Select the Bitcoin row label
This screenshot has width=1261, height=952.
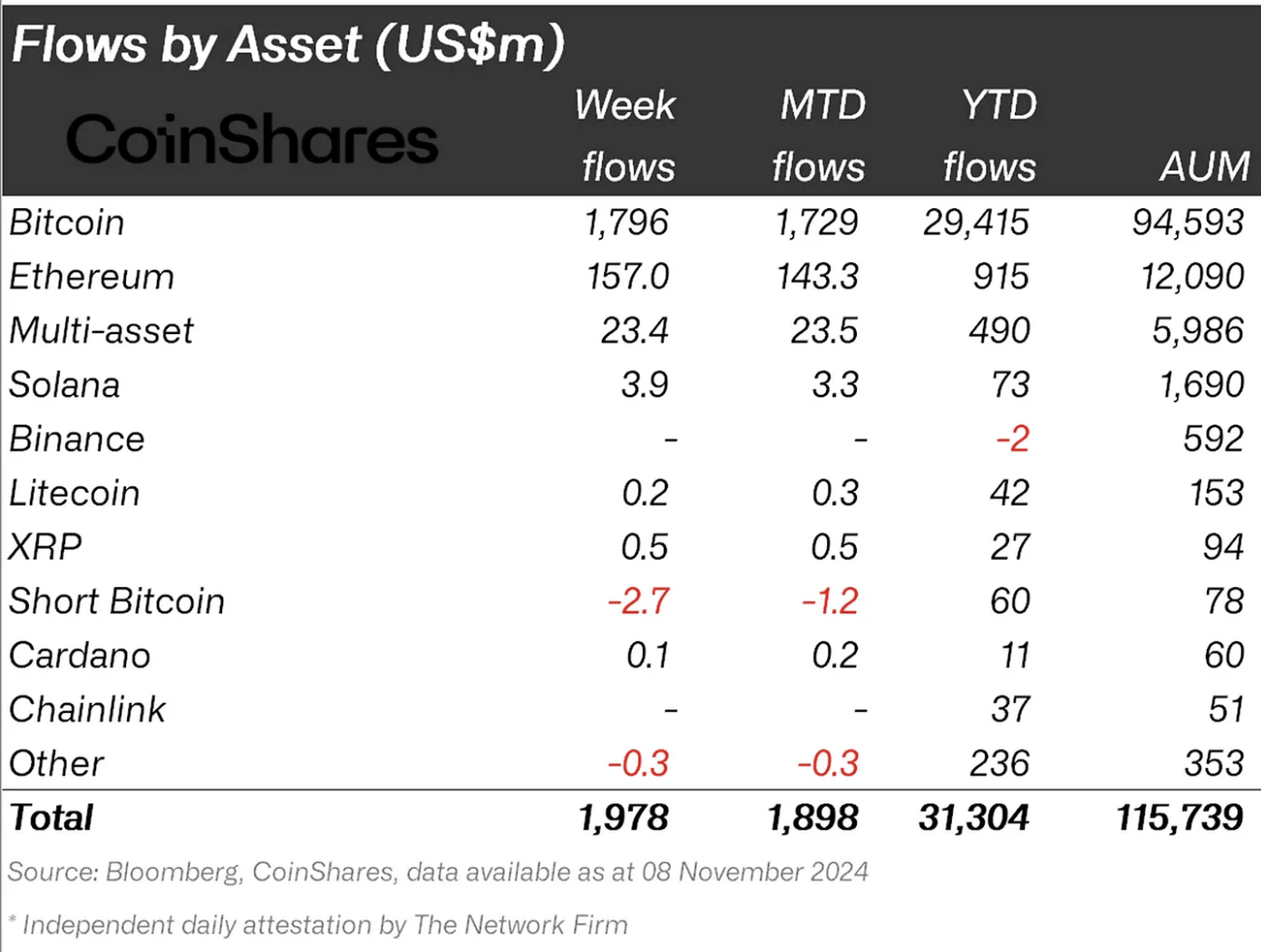[66, 223]
